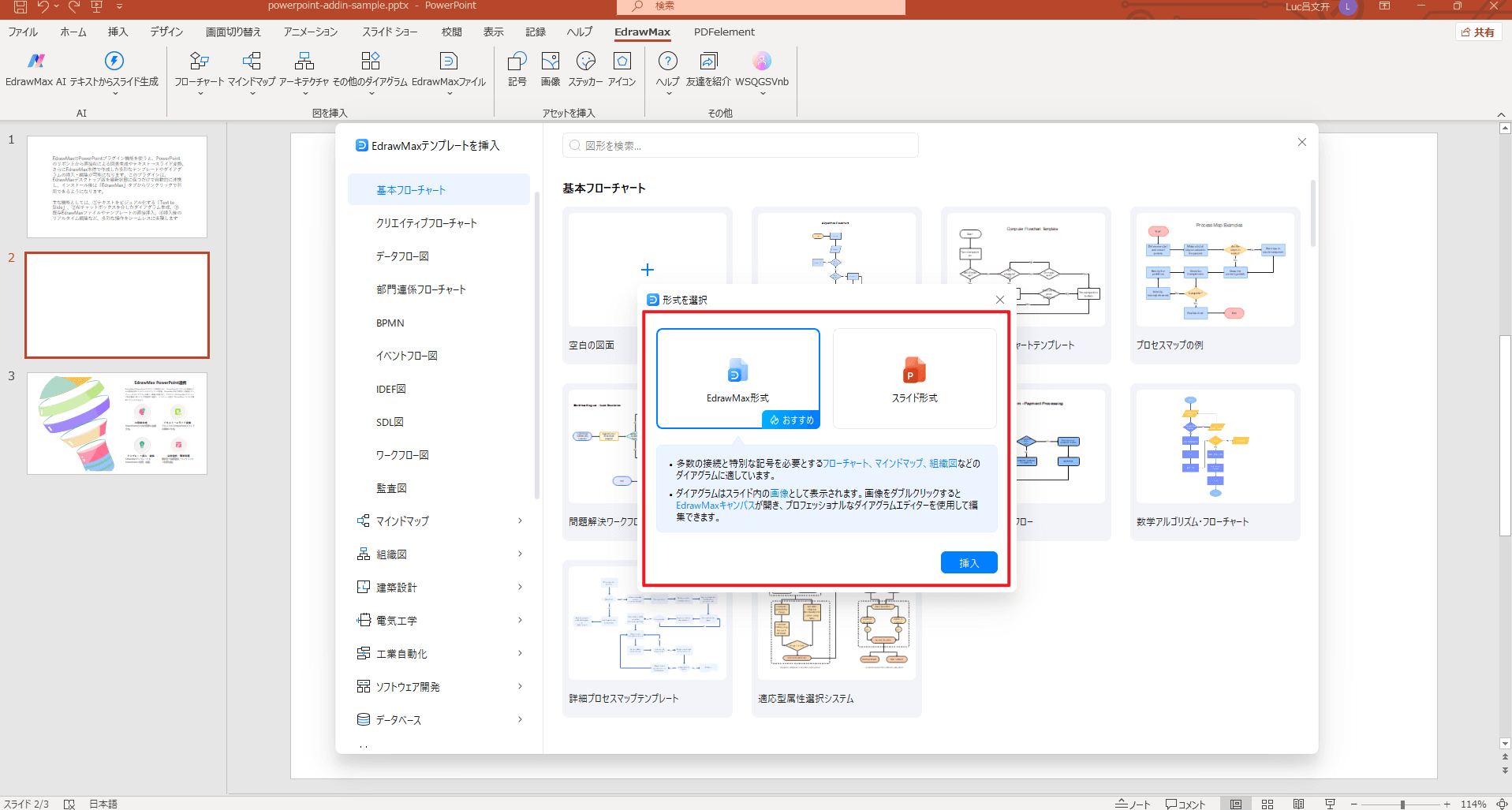Switch to slide sorter view icon
The image size is (1512, 810).
1267,804
